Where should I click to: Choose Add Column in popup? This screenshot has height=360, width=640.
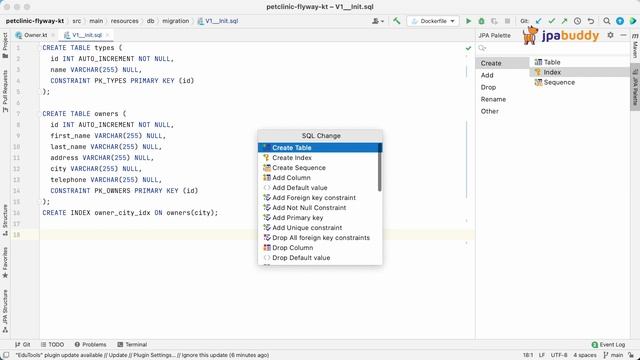pos(318,178)
